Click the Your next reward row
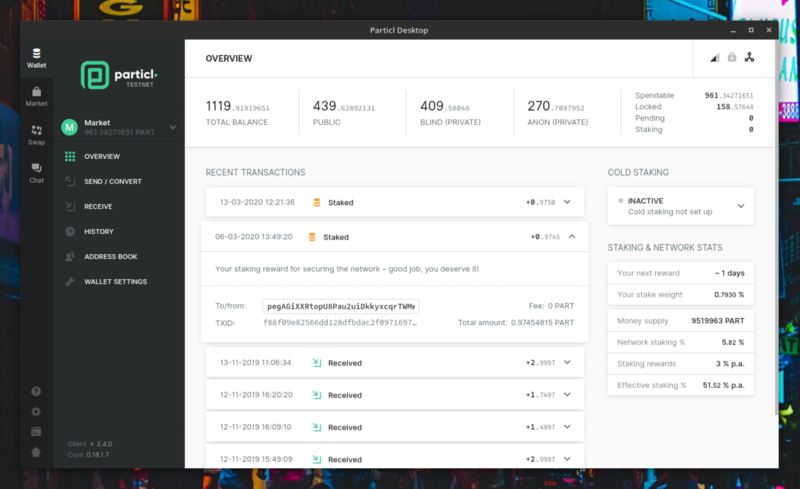 coord(681,273)
